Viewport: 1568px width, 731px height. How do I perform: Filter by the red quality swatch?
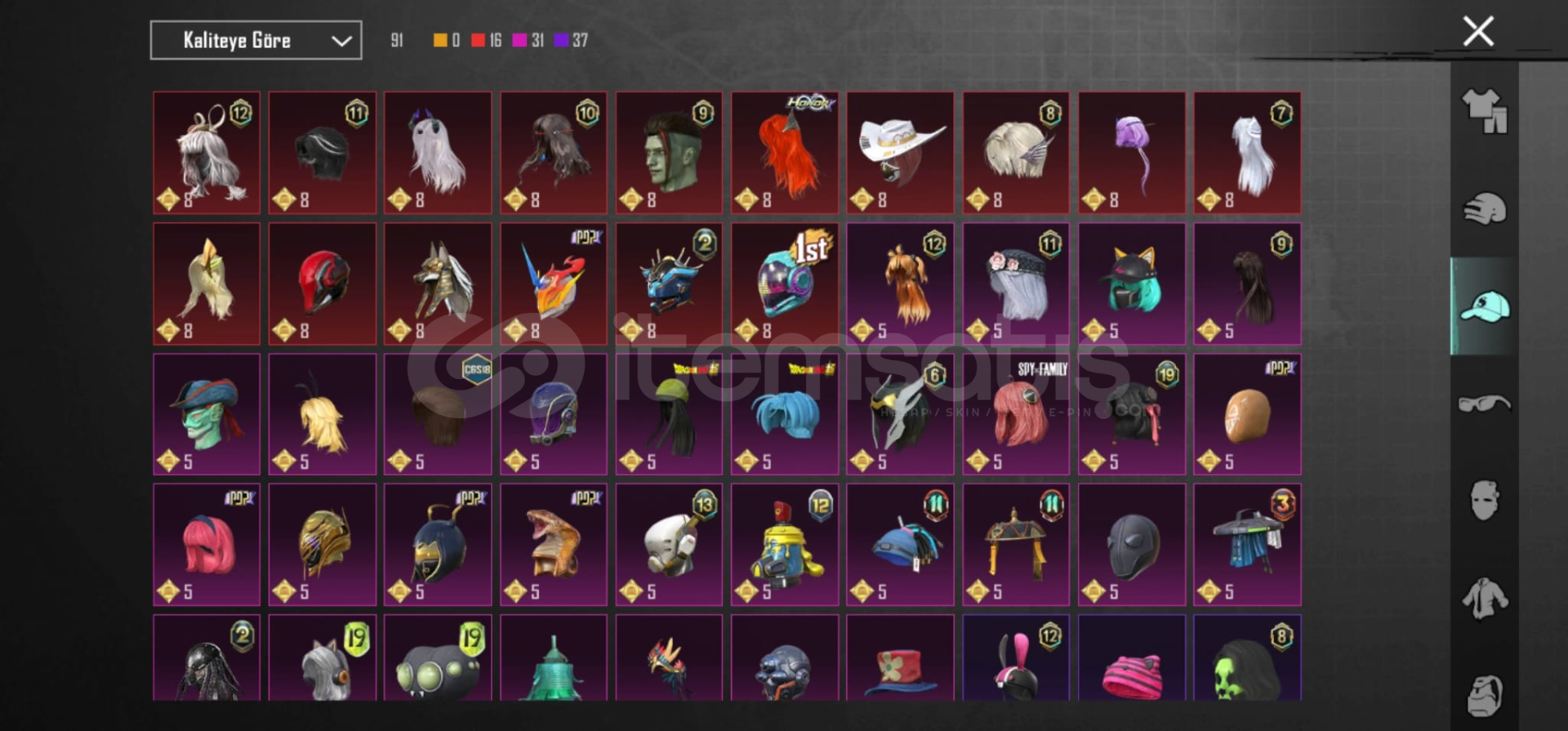[479, 40]
